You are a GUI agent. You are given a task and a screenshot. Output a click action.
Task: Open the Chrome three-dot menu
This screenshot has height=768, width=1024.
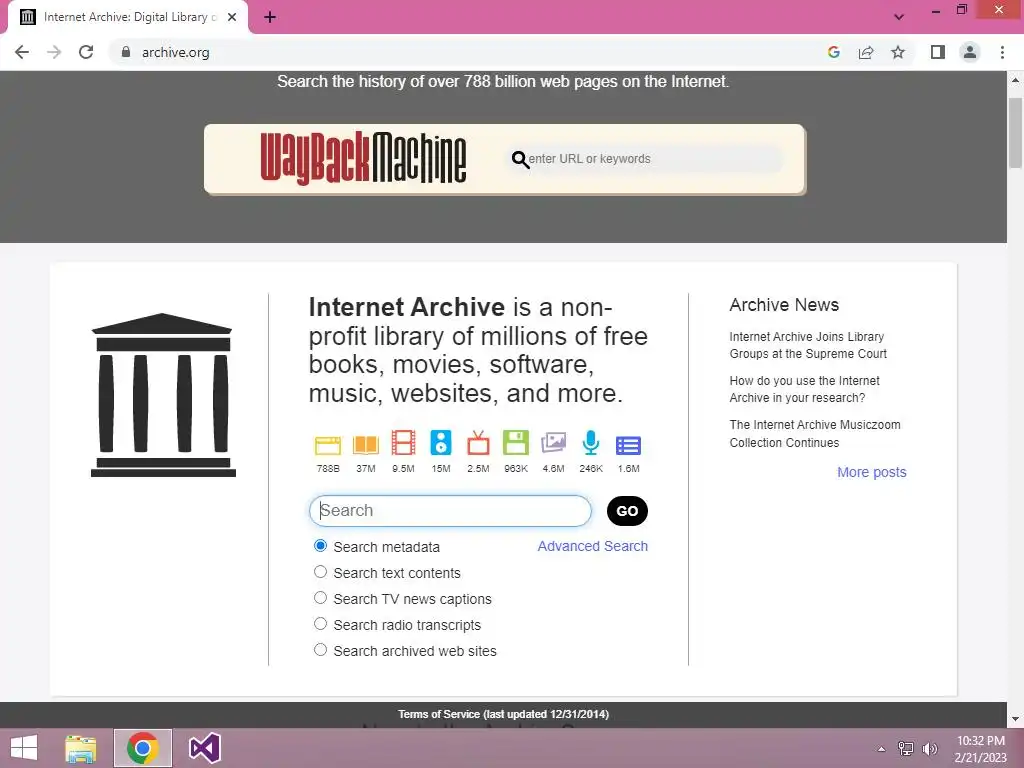[1002, 52]
